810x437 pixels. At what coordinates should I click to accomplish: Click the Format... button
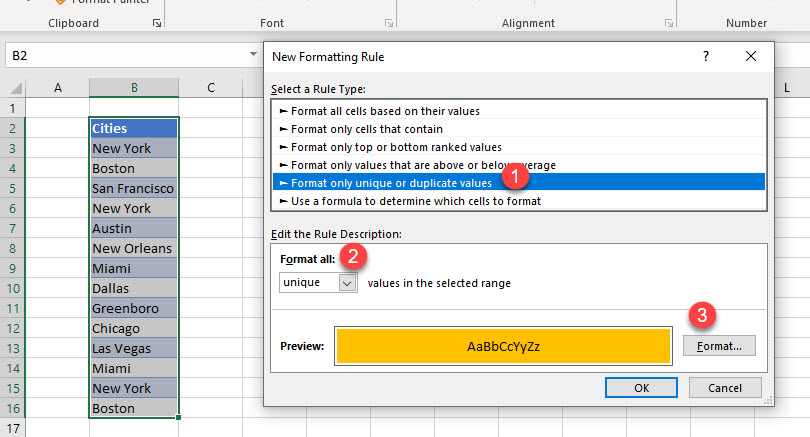tap(719, 346)
